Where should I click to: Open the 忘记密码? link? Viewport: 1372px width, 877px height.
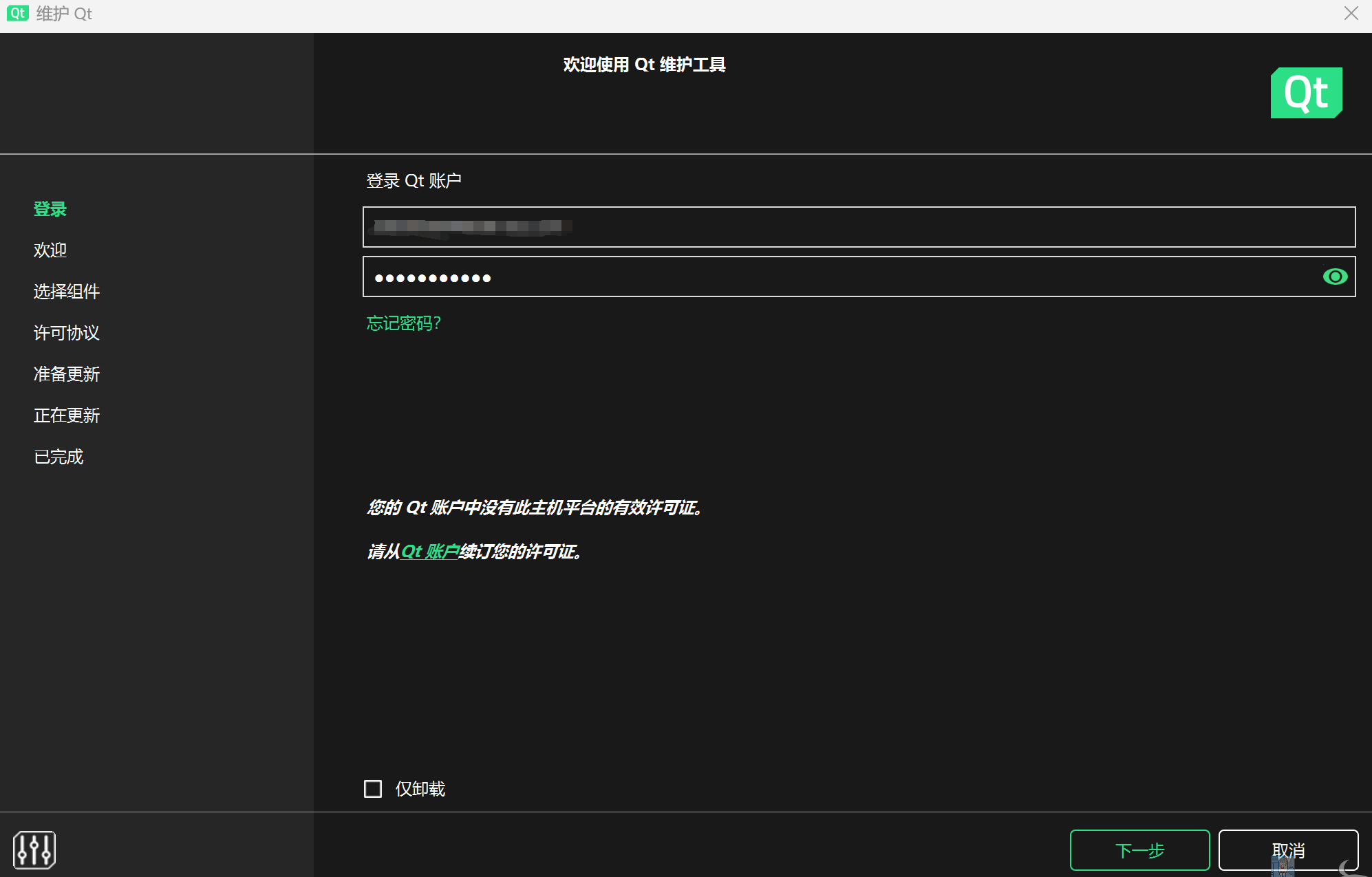pyautogui.click(x=404, y=323)
